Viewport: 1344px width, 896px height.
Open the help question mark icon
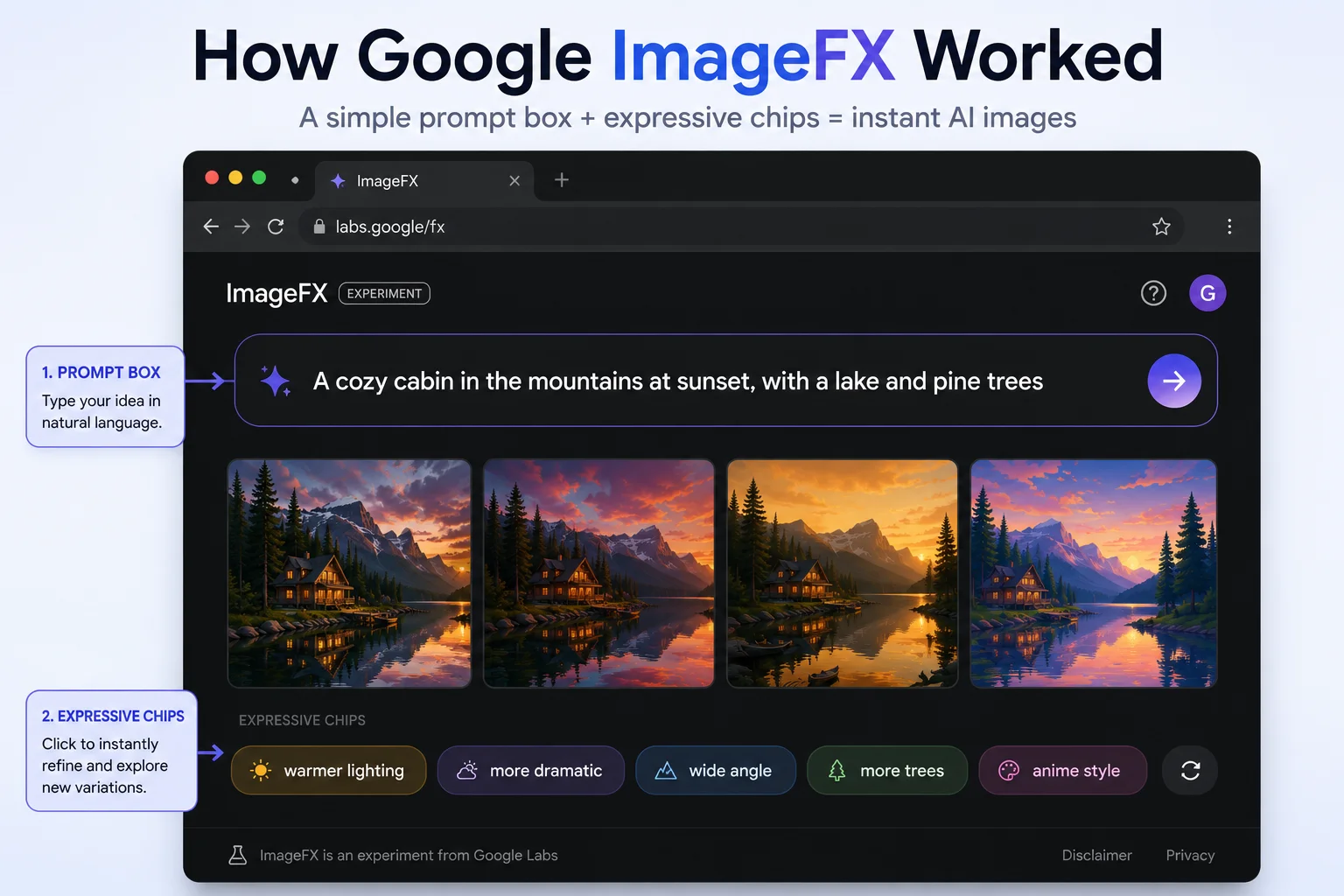click(1154, 293)
